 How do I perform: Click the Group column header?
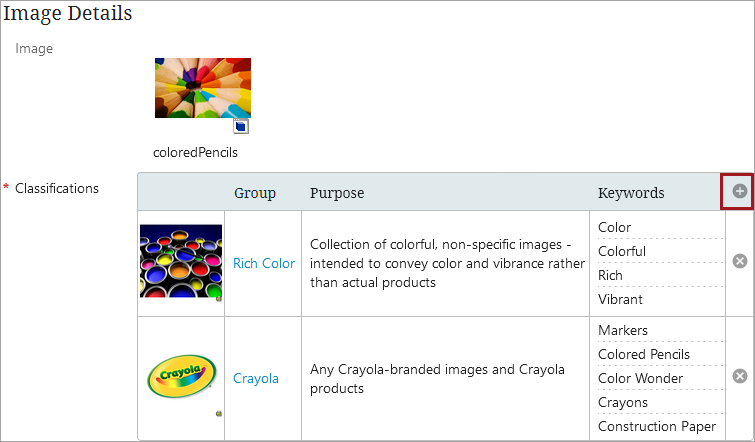(255, 193)
